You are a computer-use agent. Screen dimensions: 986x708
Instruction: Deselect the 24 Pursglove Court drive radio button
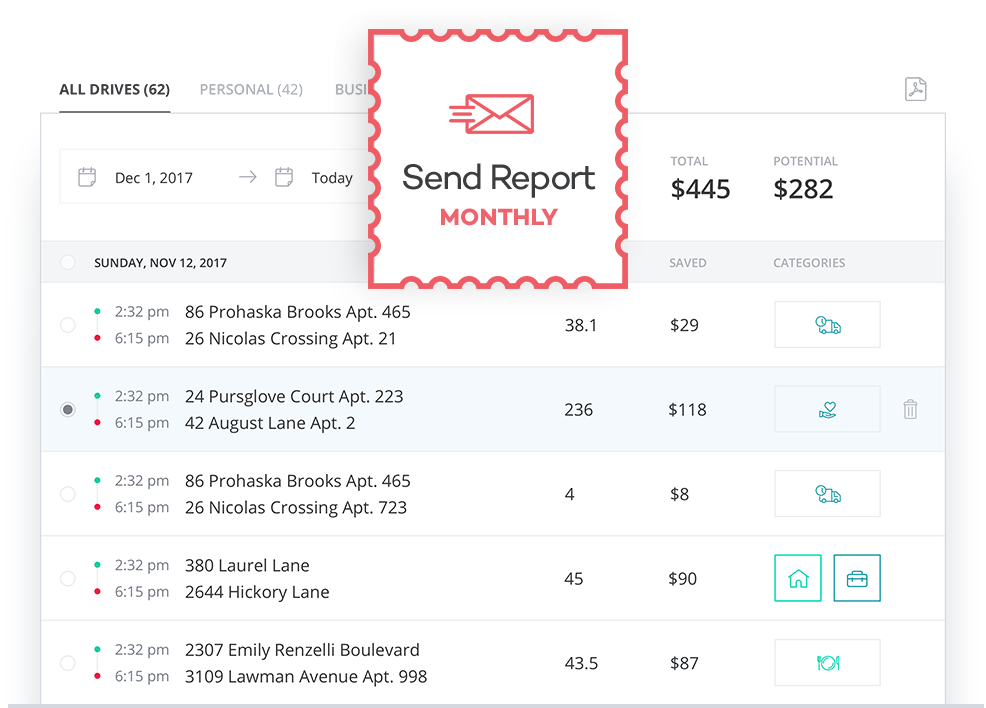point(67,410)
